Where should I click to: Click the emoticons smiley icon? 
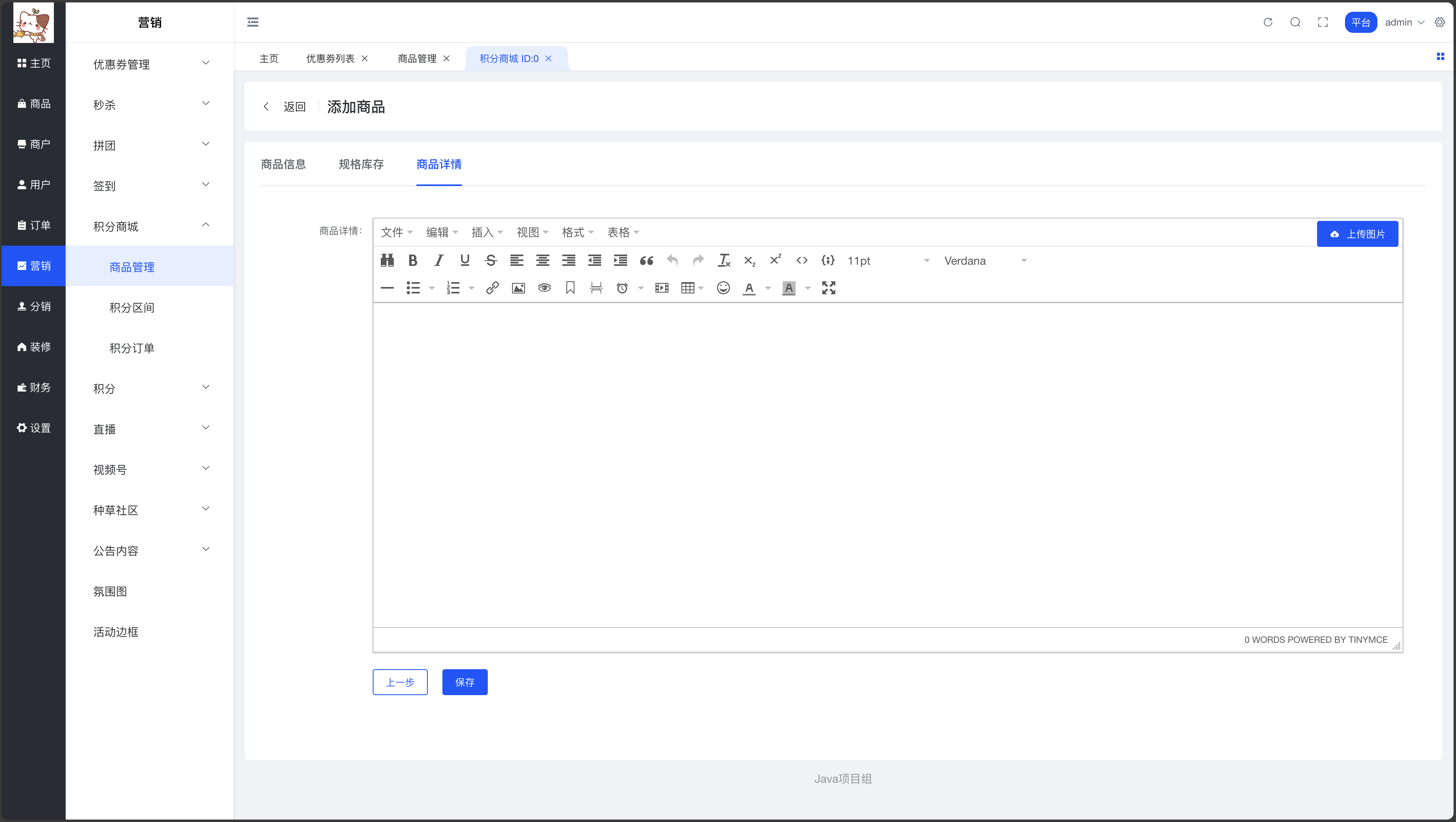tap(723, 288)
